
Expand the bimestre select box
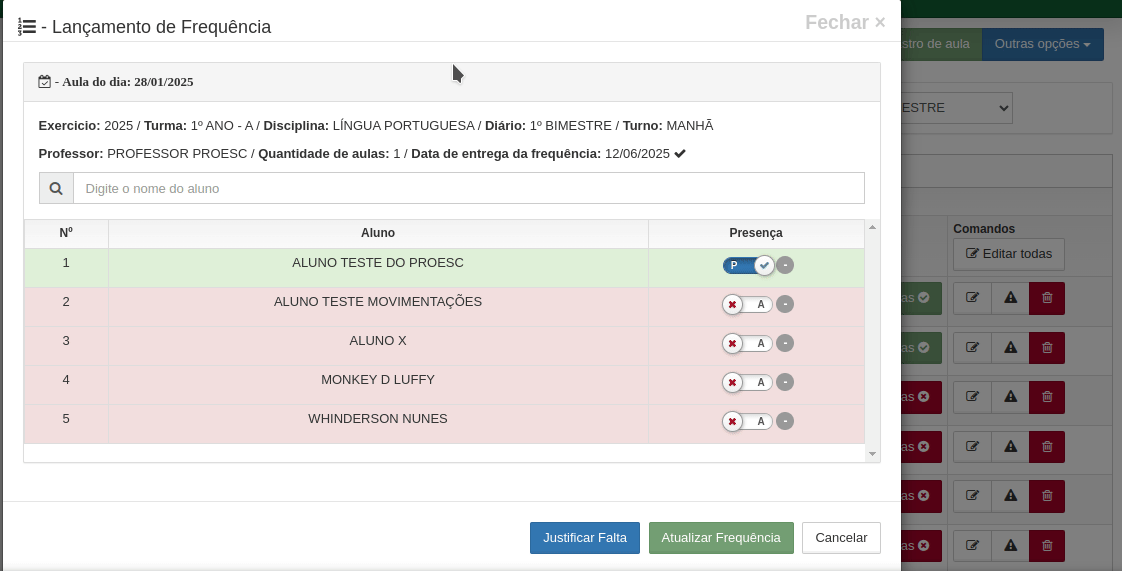point(956,108)
